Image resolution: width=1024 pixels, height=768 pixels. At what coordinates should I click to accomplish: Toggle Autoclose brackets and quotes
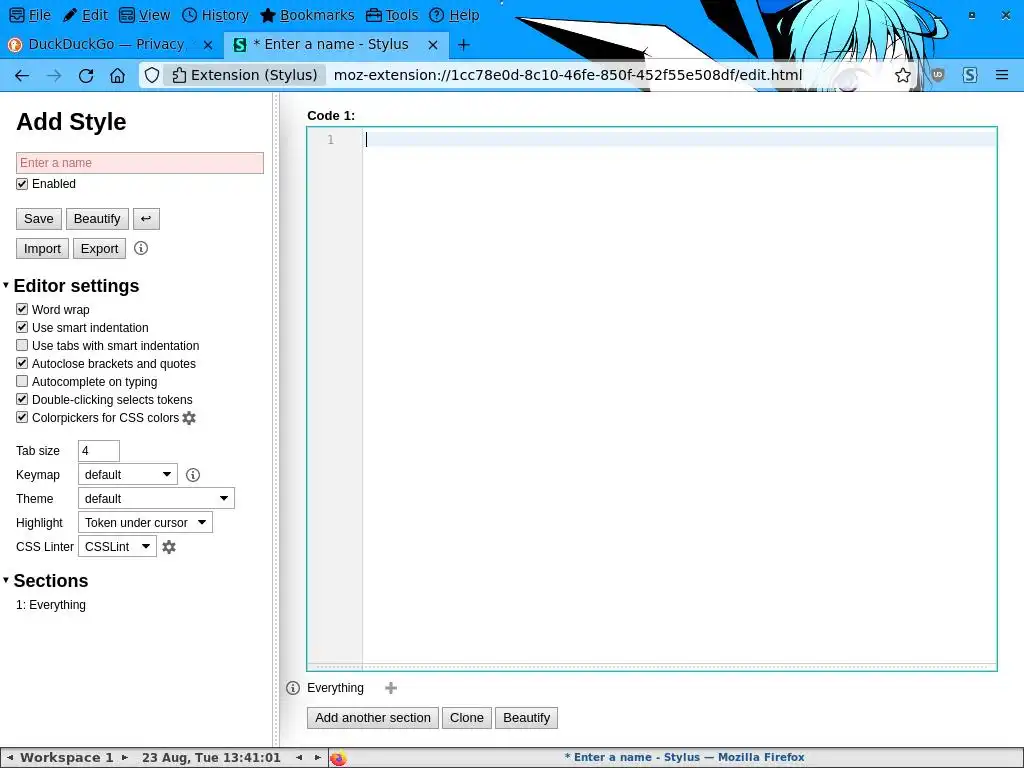point(22,363)
